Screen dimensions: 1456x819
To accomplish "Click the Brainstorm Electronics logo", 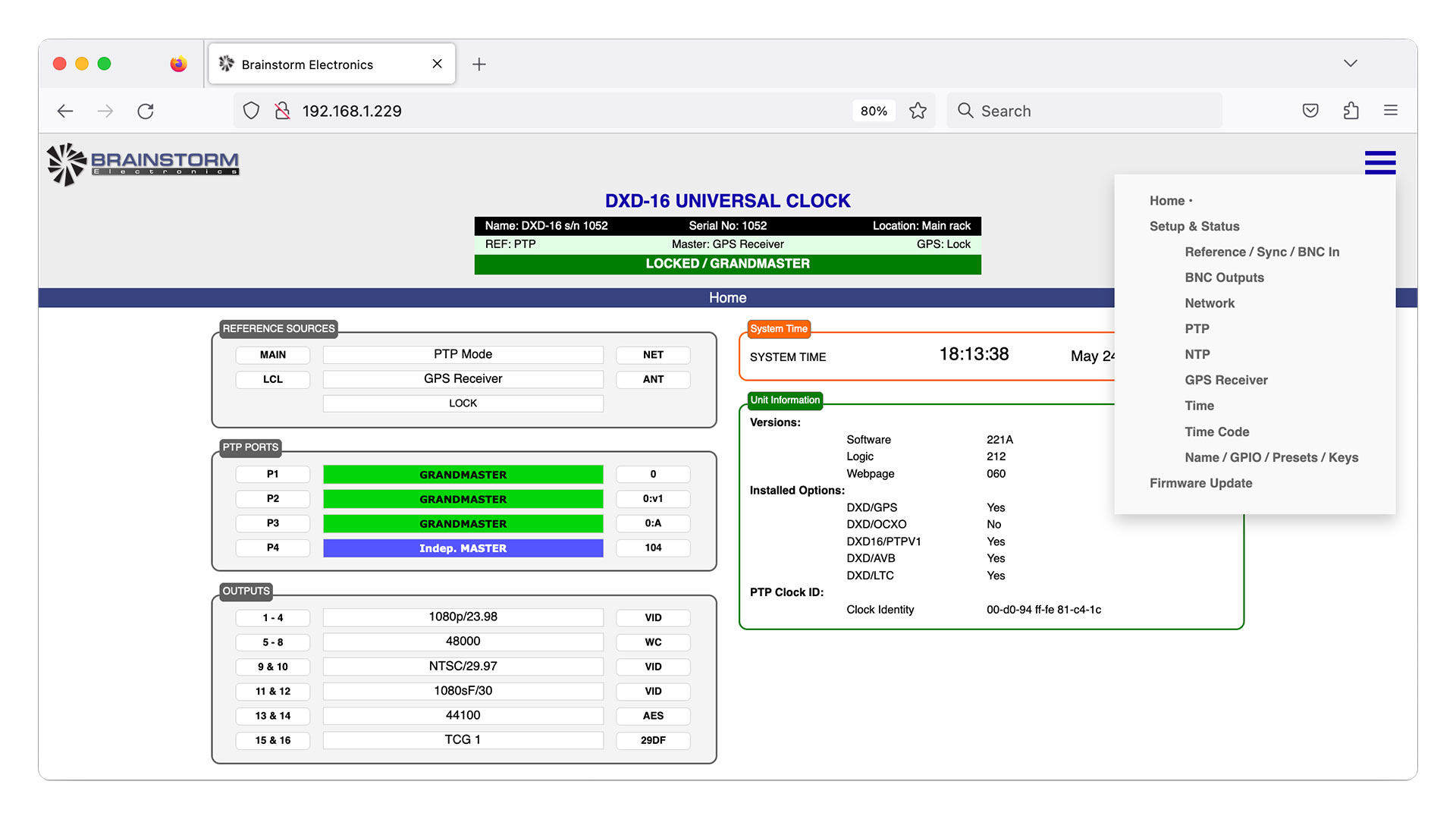I will [x=143, y=164].
